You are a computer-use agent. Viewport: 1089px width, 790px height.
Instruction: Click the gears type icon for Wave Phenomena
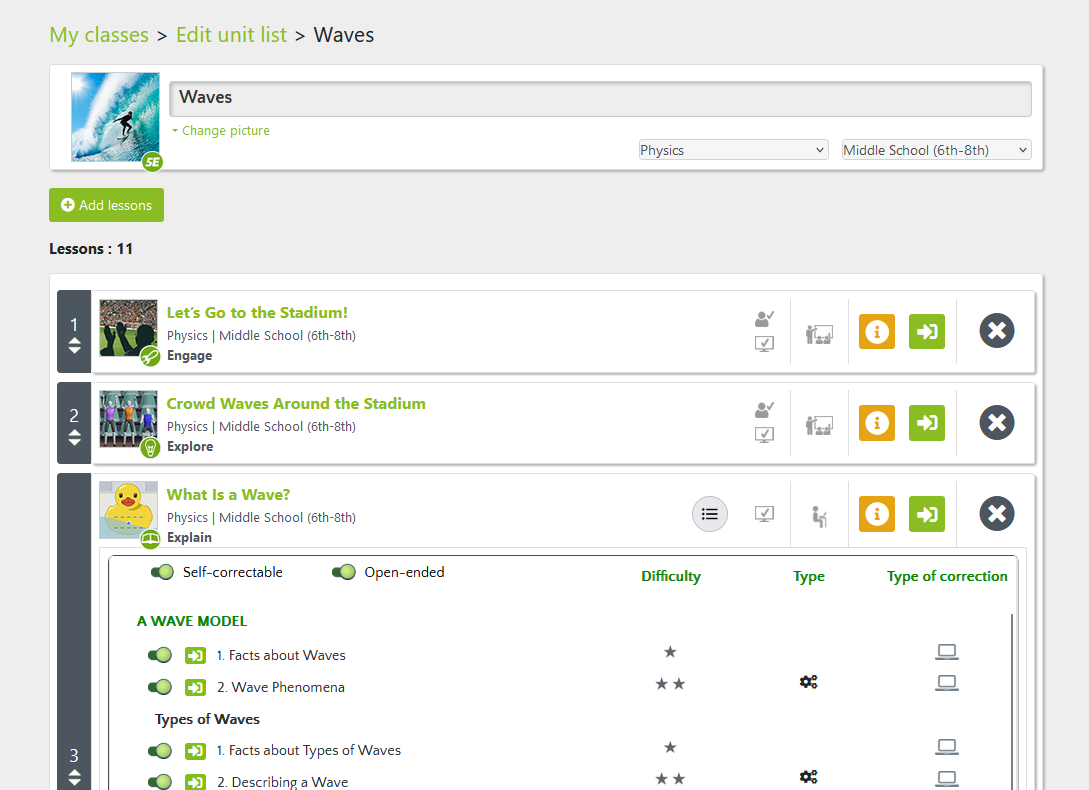[x=808, y=682]
